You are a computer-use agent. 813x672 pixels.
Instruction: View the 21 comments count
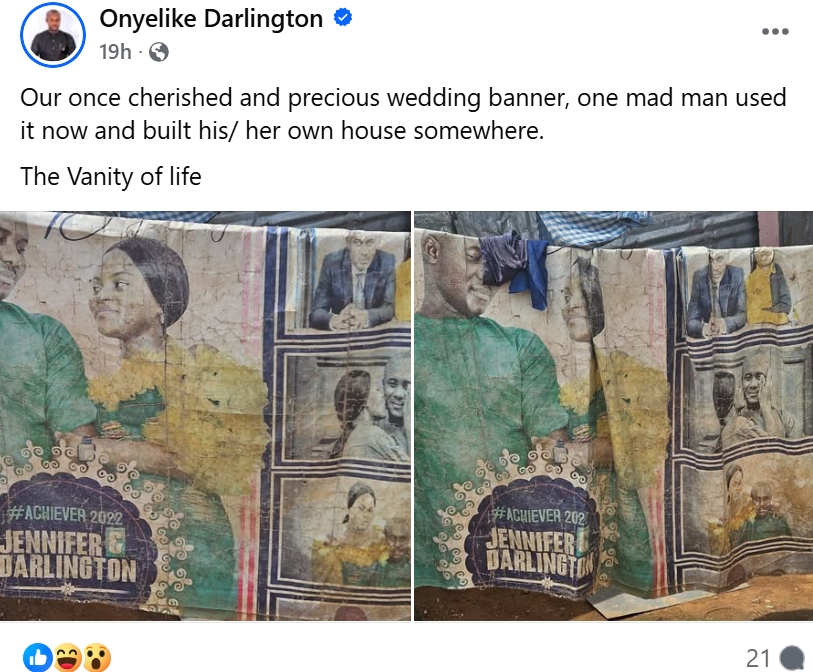click(758, 659)
